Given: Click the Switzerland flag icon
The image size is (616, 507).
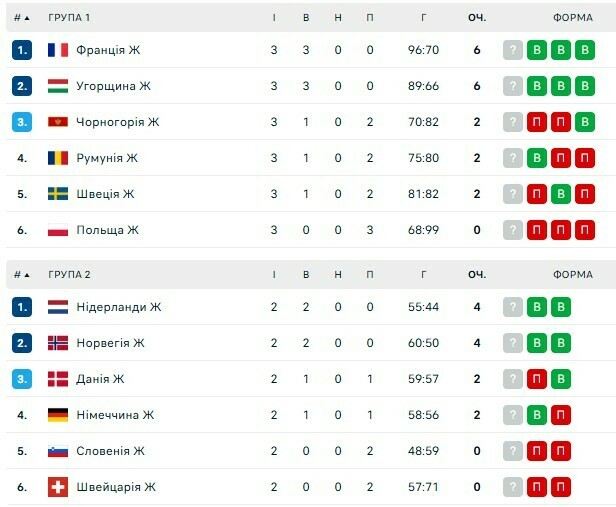Looking at the screenshot, I should point(58,487).
